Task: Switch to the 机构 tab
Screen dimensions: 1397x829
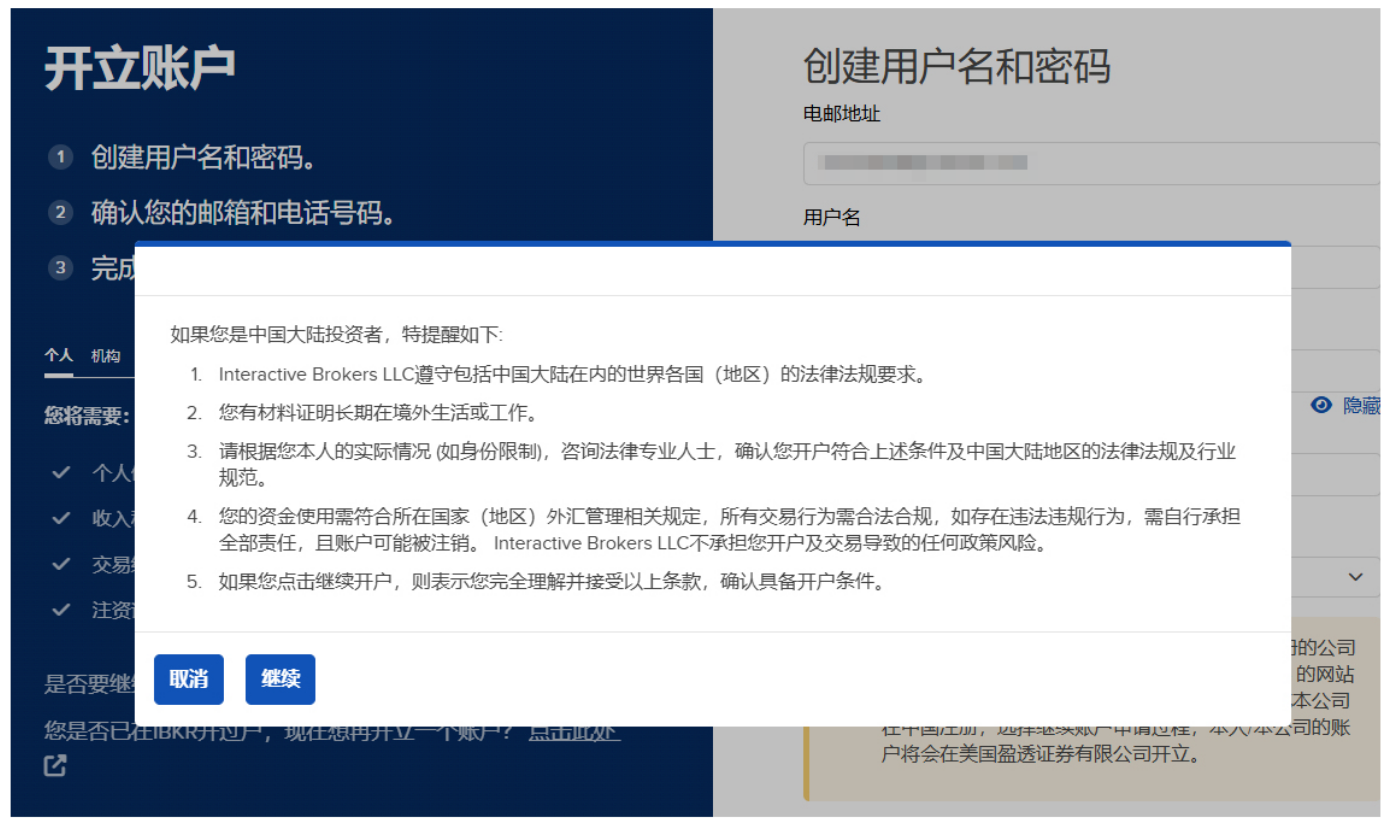Action: pos(104,356)
